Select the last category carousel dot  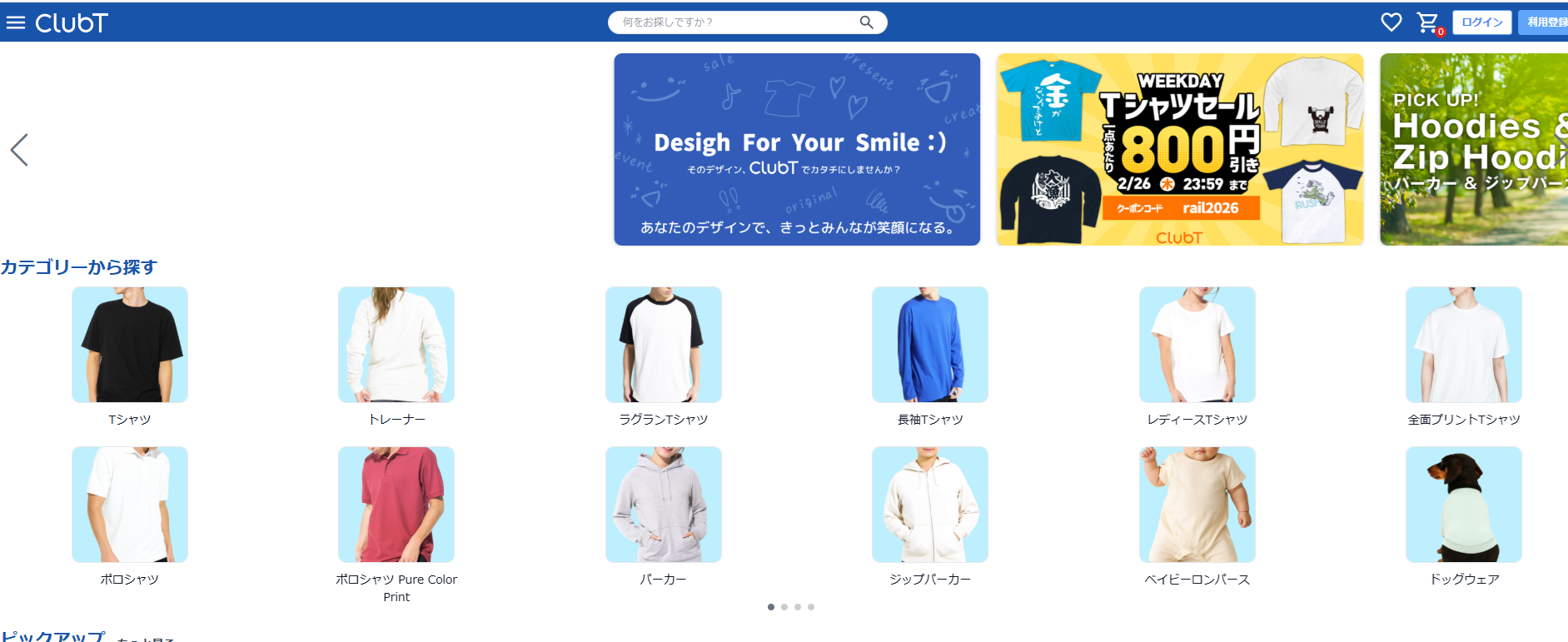pyautogui.click(x=811, y=607)
